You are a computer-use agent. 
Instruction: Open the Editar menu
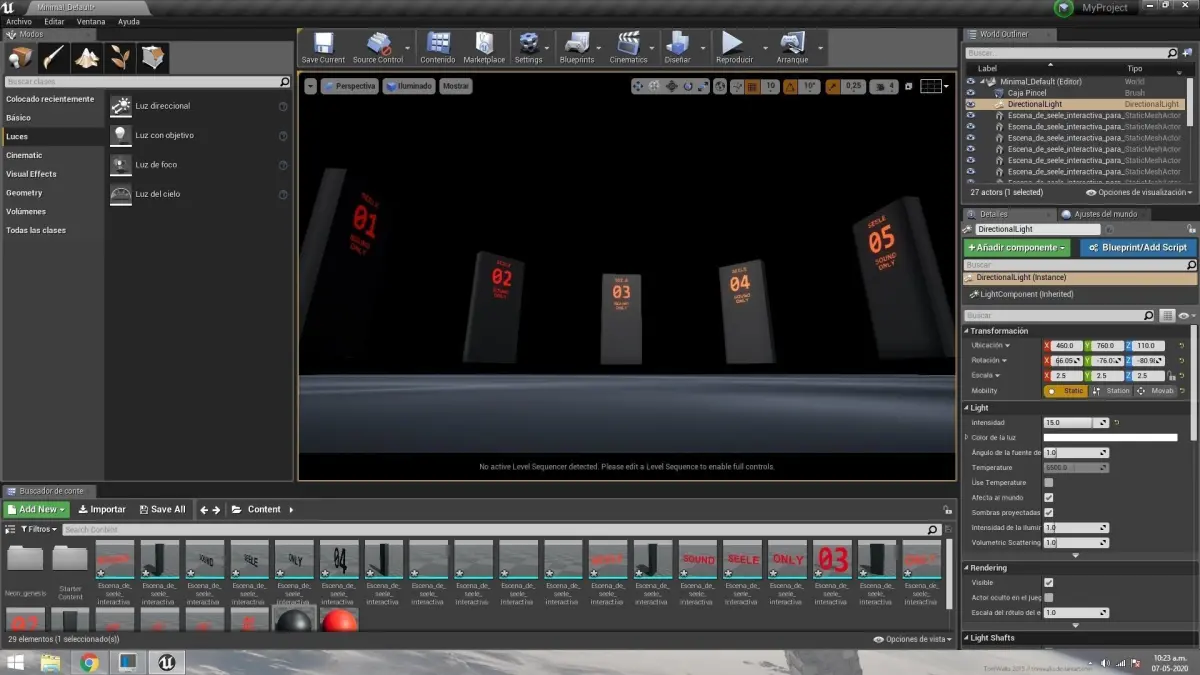click(54, 21)
